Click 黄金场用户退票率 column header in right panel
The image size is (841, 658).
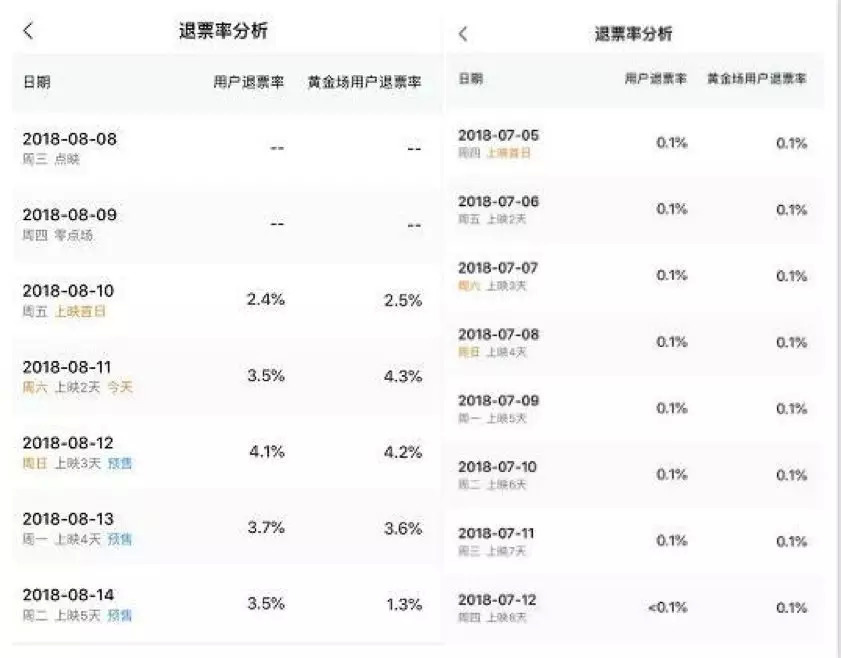(x=757, y=78)
